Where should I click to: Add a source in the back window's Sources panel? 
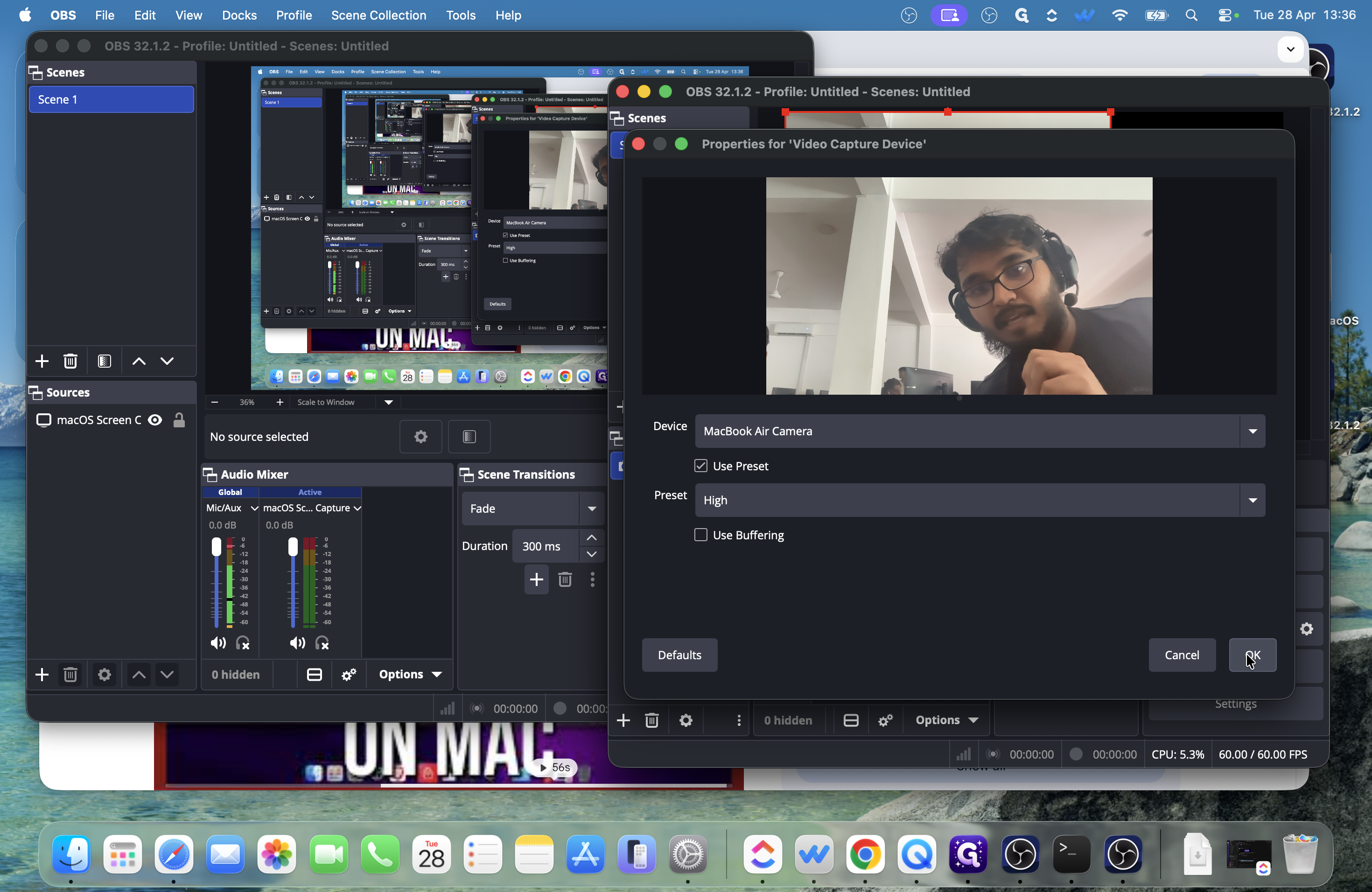coord(42,674)
